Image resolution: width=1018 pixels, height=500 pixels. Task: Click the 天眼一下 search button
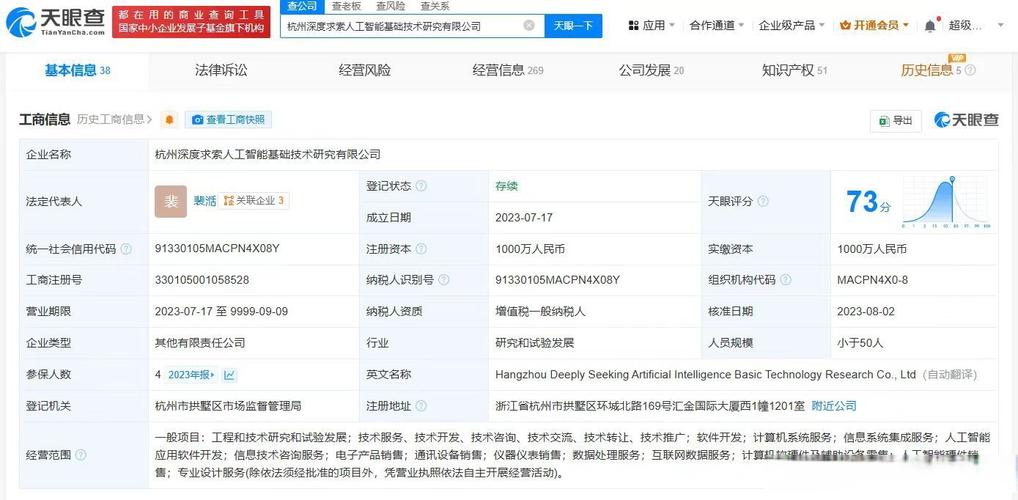[x=573, y=25]
